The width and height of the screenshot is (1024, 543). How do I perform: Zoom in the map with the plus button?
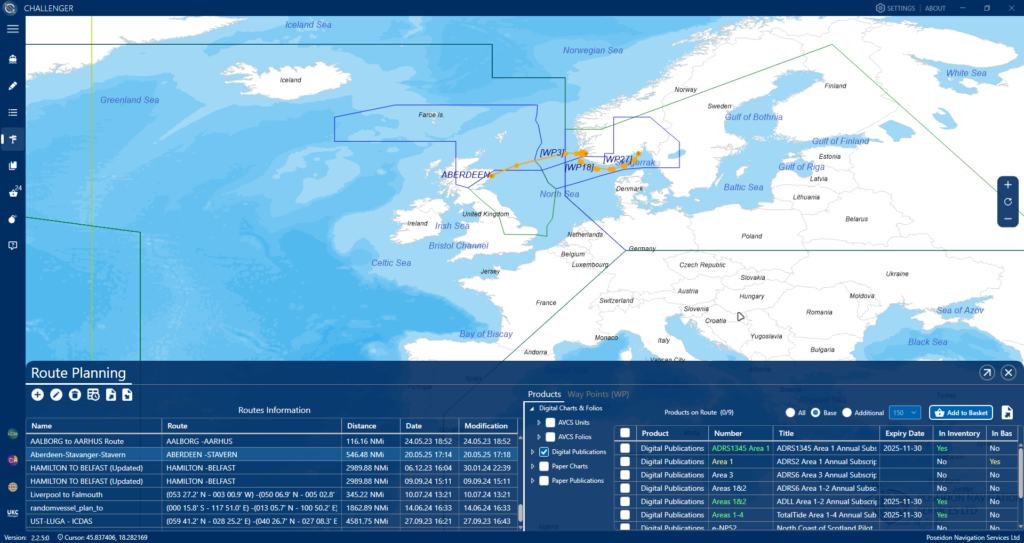tap(1008, 185)
